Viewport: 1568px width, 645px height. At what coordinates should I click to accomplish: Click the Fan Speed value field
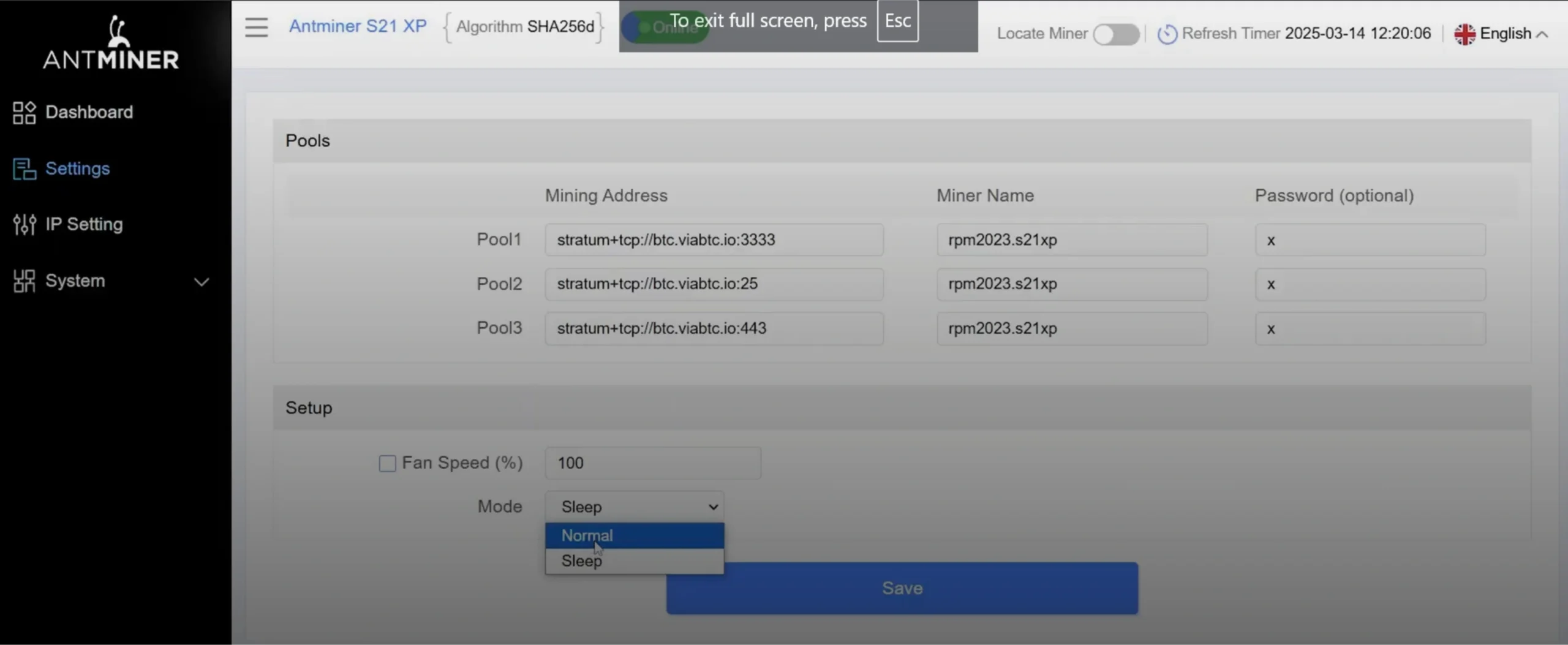click(x=653, y=463)
